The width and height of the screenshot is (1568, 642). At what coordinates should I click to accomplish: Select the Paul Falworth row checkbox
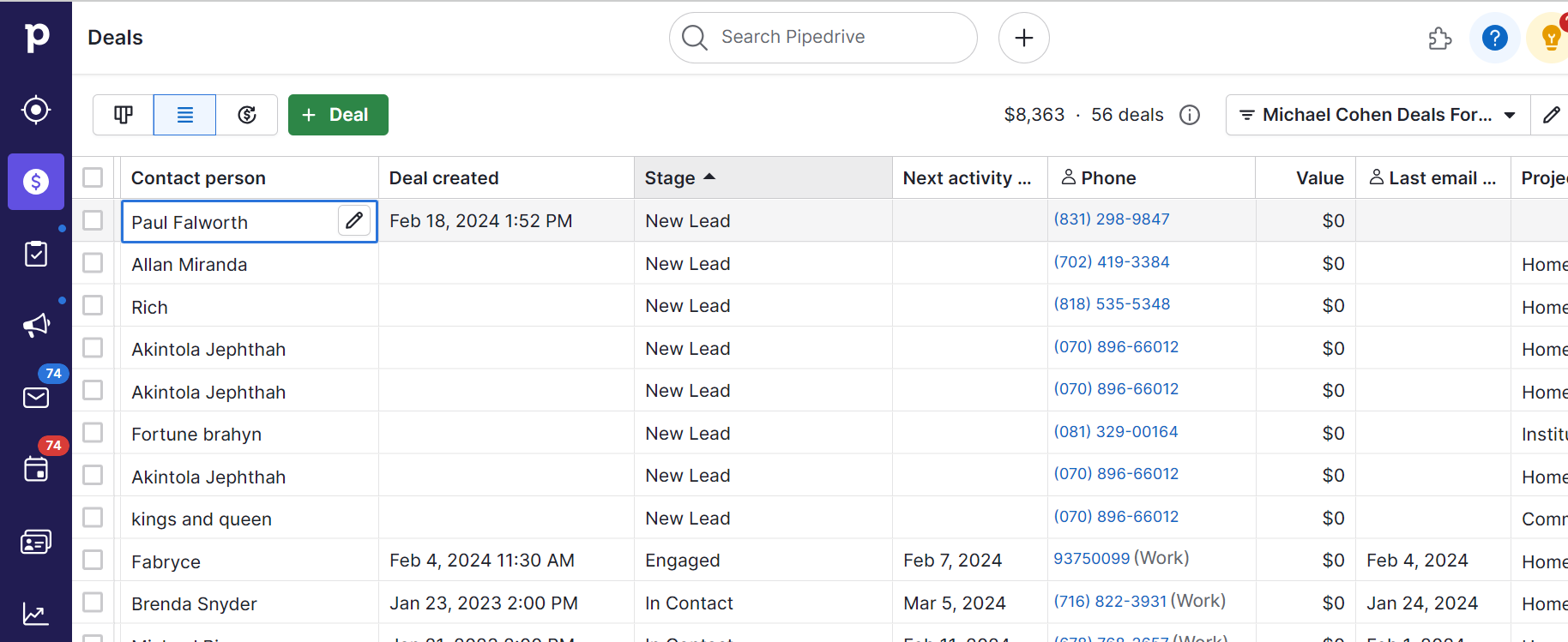pyautogui.click(x=93, y=220)
